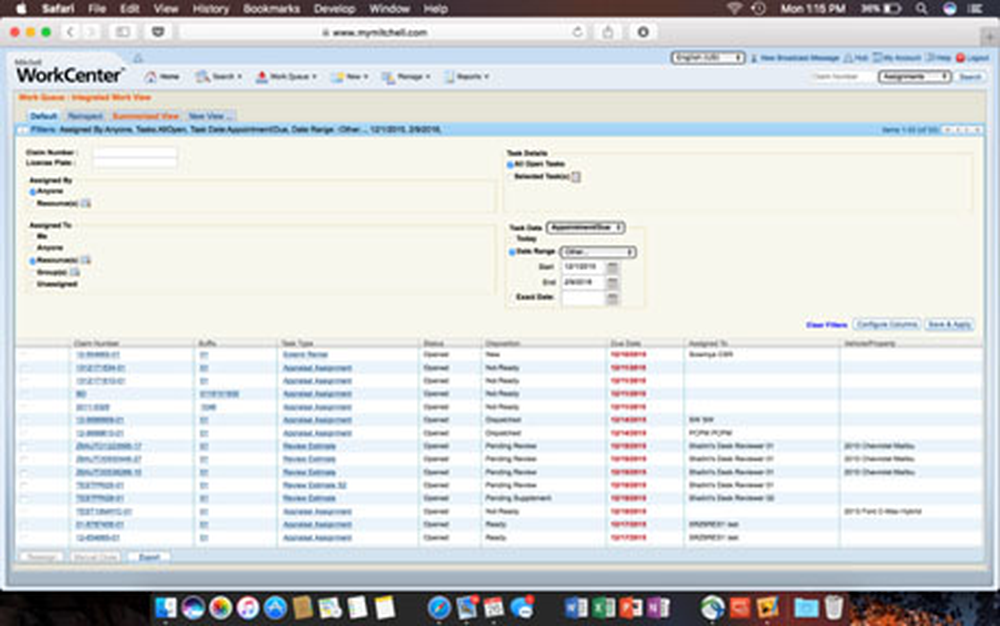Click the top-right Search button
Viewport: 1000px width, 626px height.
pos(970,76)
